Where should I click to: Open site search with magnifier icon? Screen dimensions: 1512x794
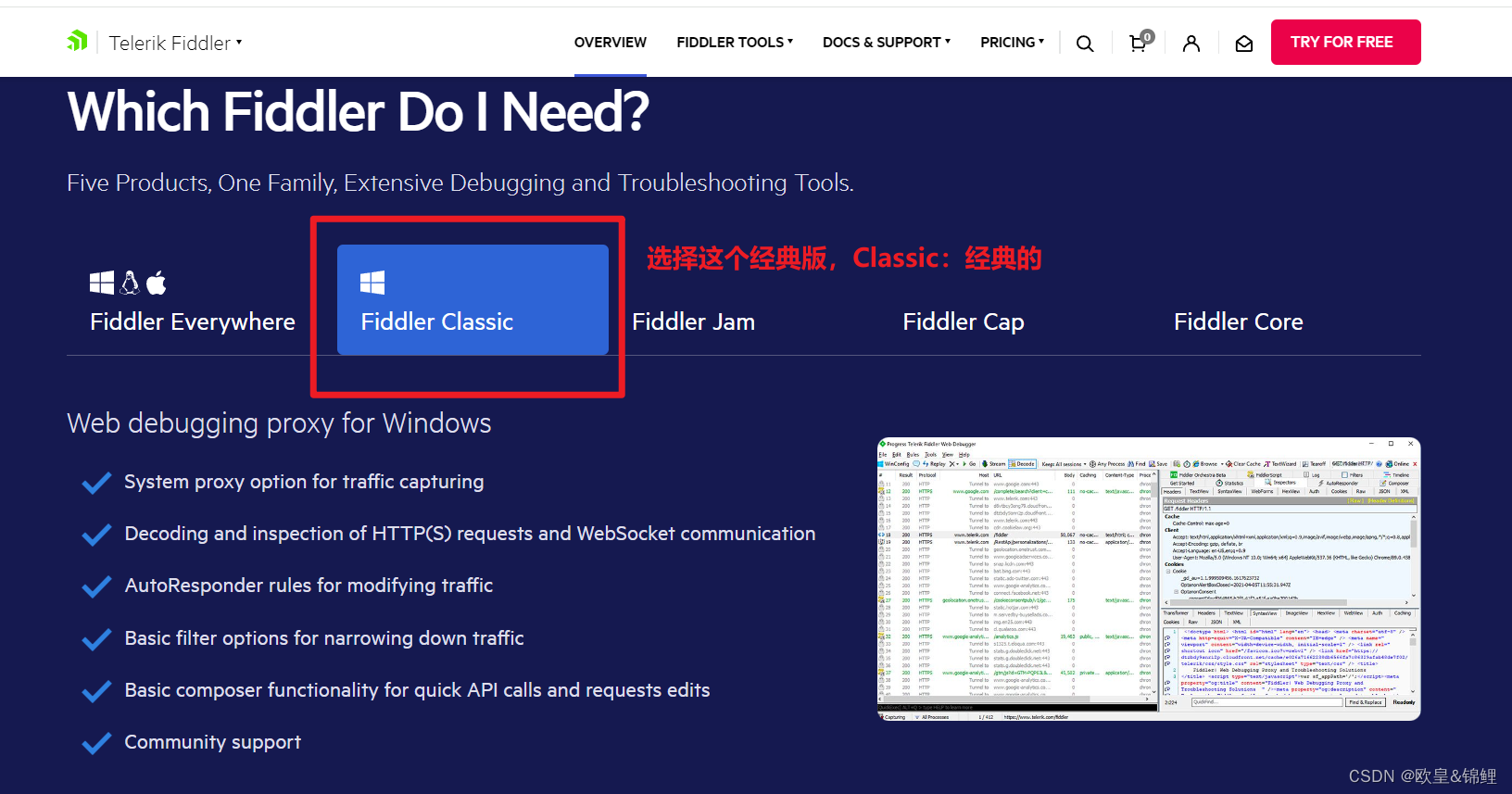pyautogui.click(x=1085, y=44)
